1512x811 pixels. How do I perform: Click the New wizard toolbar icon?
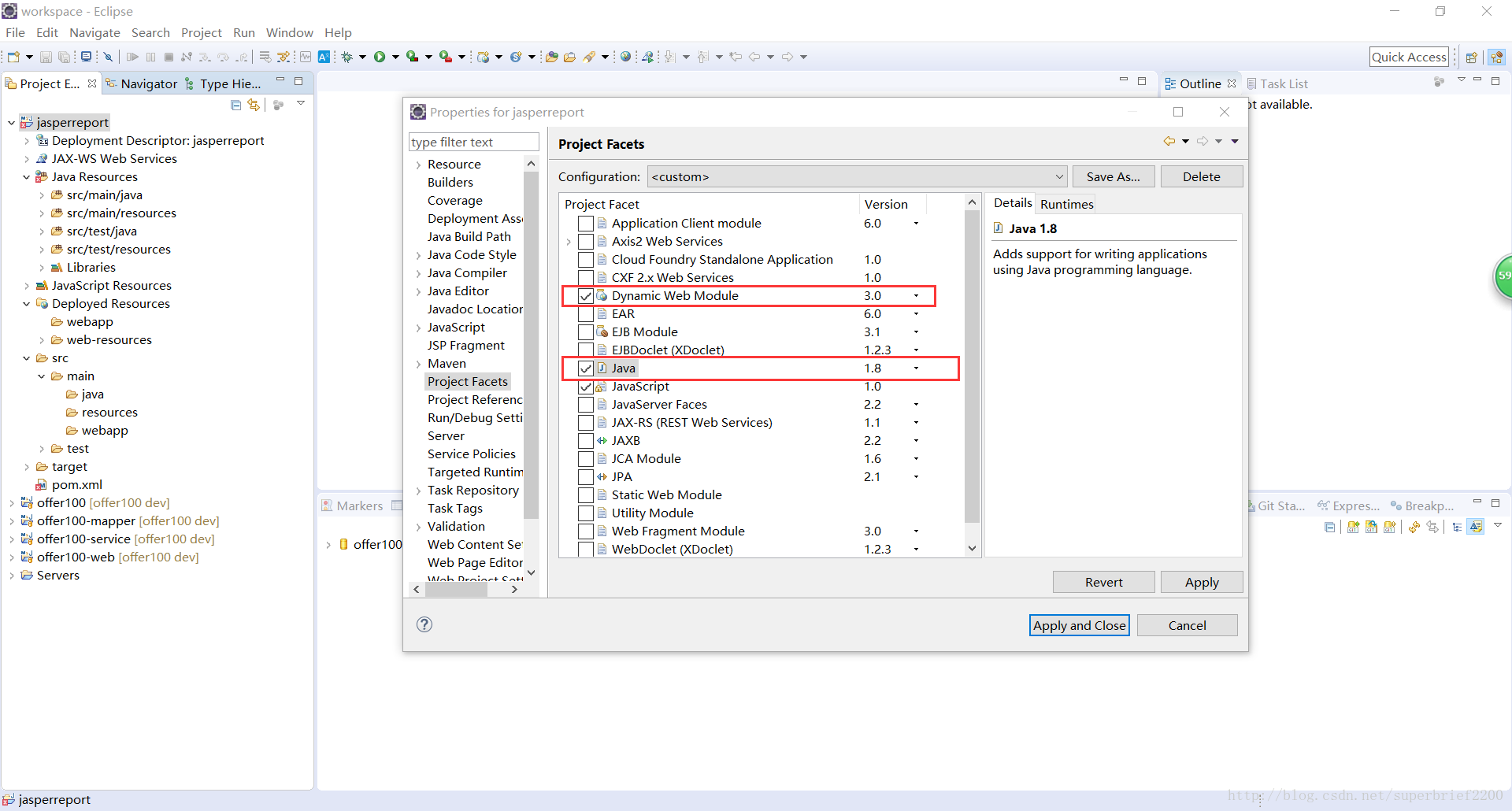click(x=13, y=57)
